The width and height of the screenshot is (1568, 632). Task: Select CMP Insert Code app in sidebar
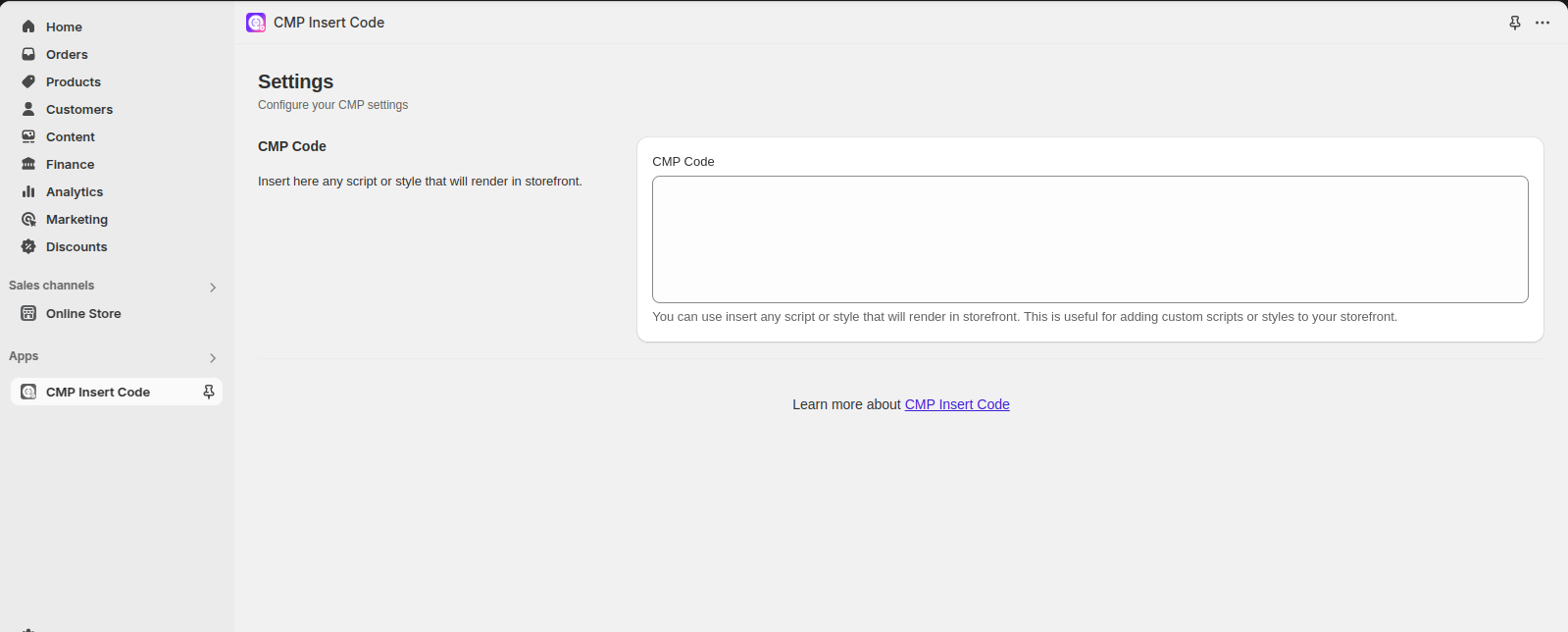[x=98, y=392]
